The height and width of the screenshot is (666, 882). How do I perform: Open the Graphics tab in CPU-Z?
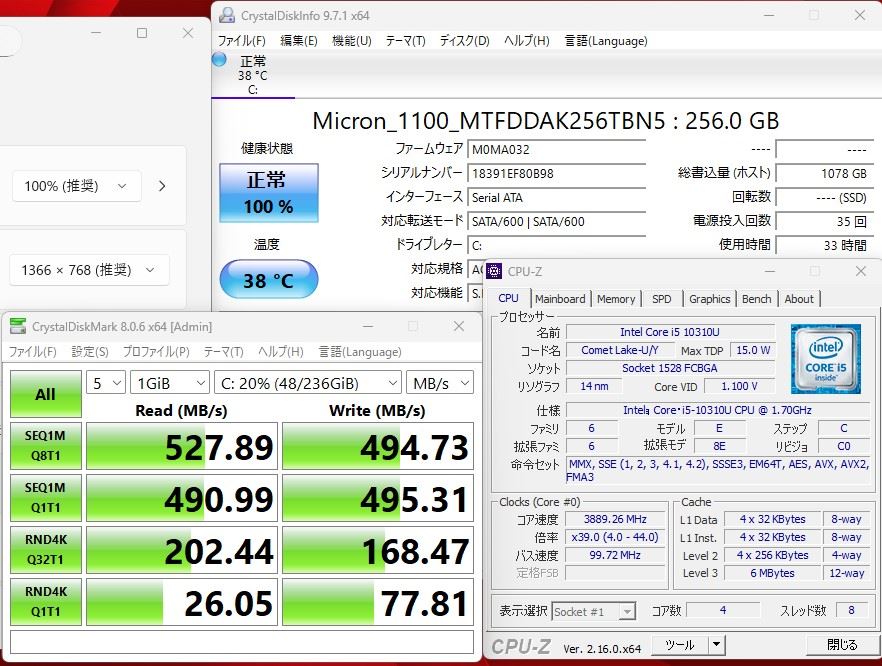pos(709,299)
